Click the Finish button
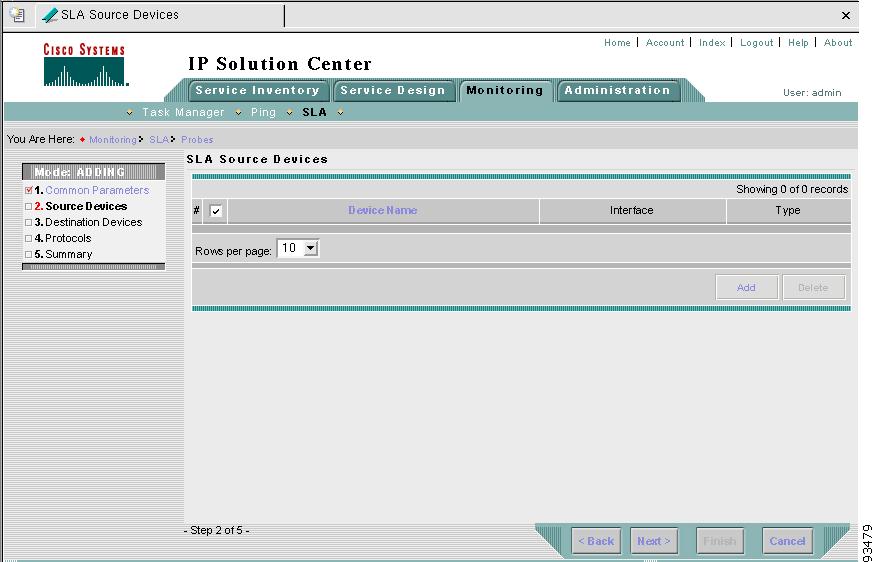The width and height of the screenshot is (875, 562). tap(720, 541)
